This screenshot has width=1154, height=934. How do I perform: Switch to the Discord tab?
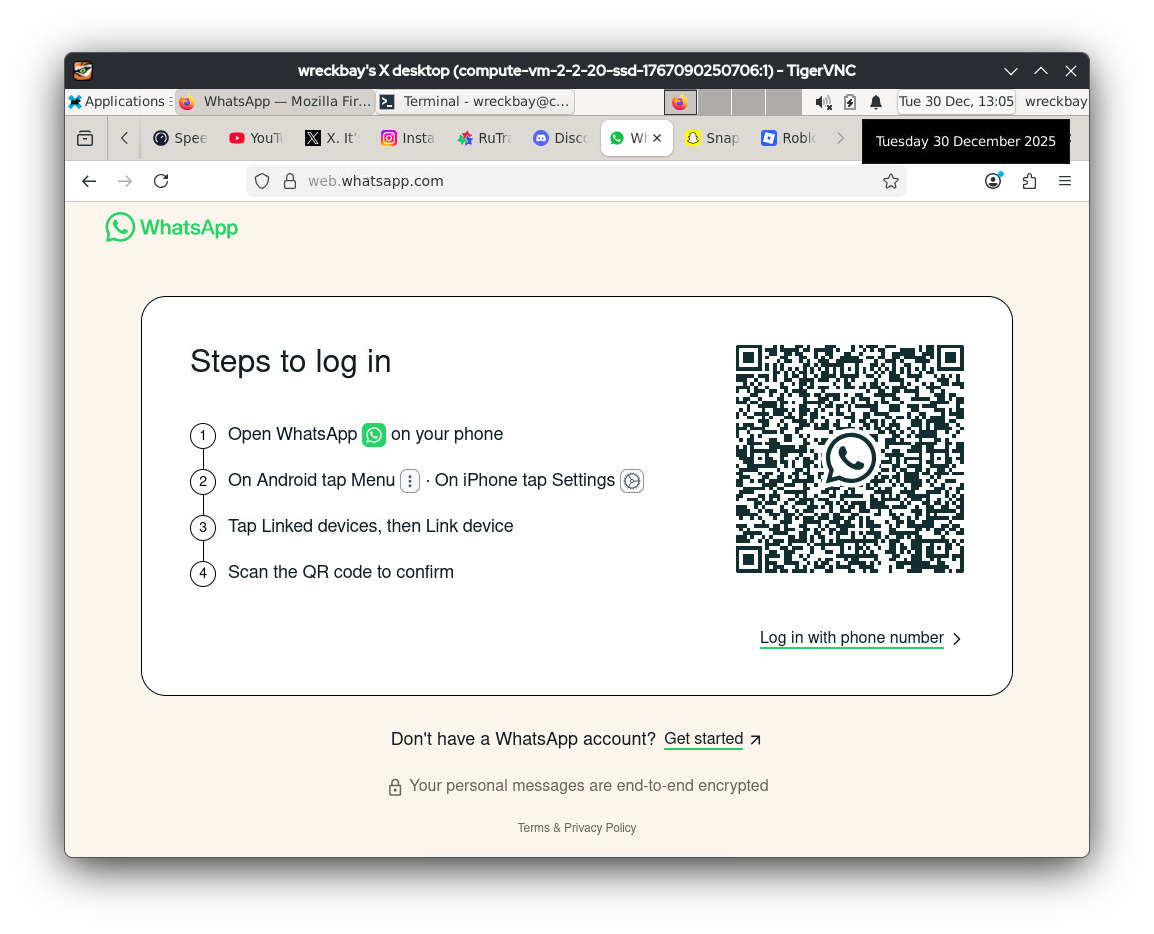560,138
